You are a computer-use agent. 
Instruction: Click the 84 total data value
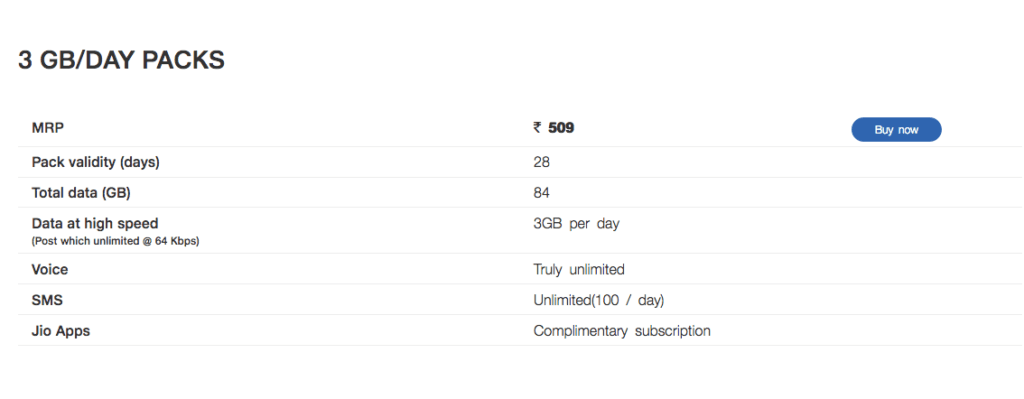[541, 193]
